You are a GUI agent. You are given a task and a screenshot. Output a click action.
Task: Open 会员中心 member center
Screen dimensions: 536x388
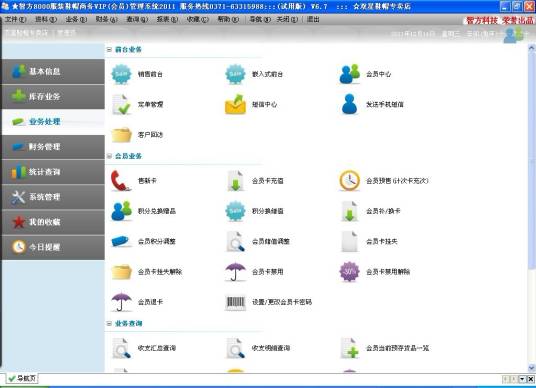pyautogui.click(x=365, y=74)
